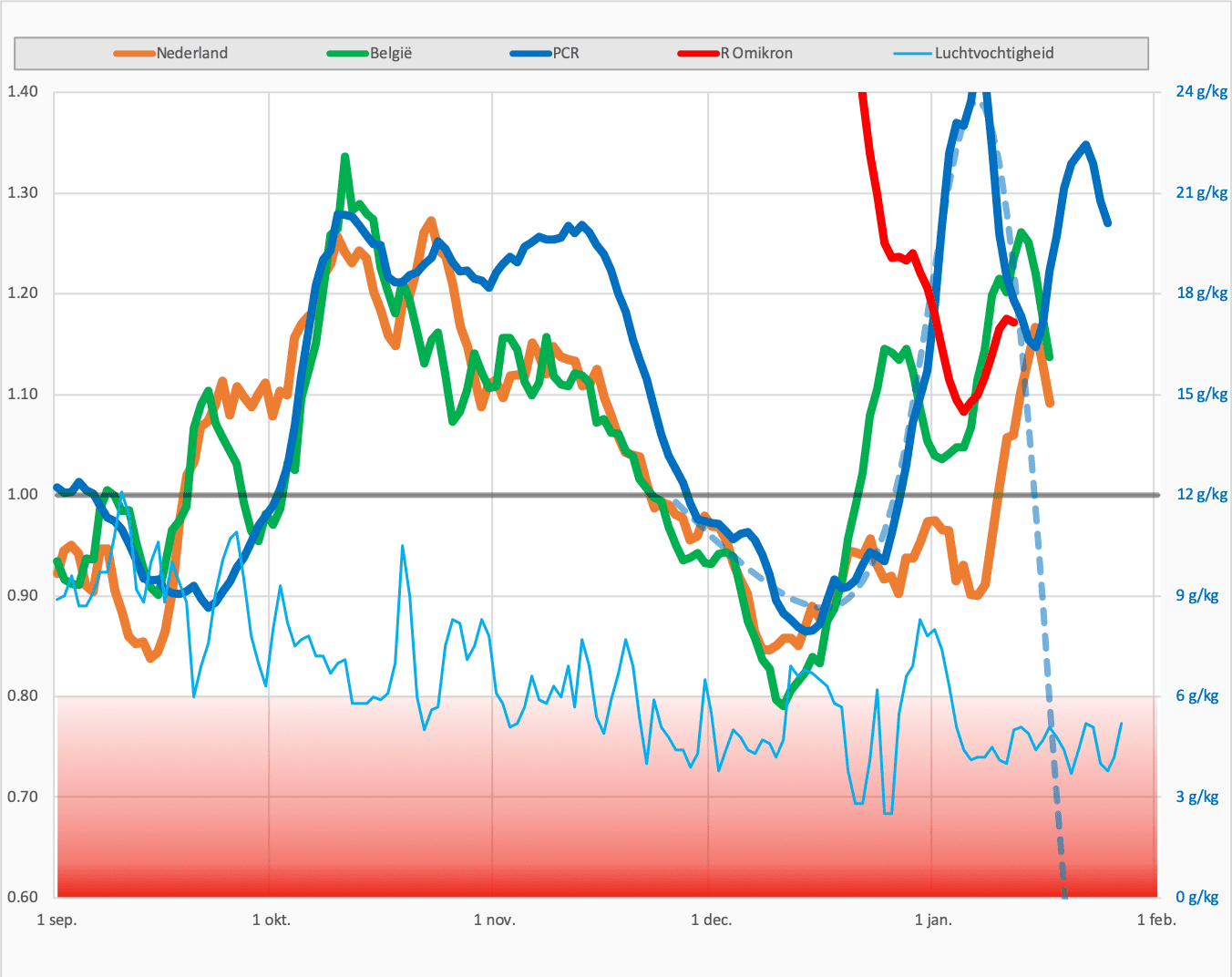1232x977 pixels.
Task: Click the dark blue PCR legend line
Action: coord(531,54)
